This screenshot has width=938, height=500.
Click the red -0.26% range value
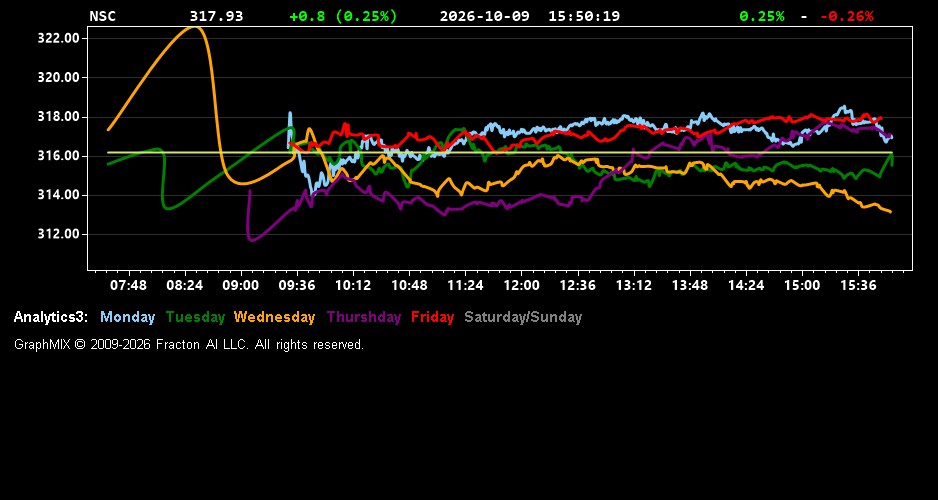coord(846,16)
